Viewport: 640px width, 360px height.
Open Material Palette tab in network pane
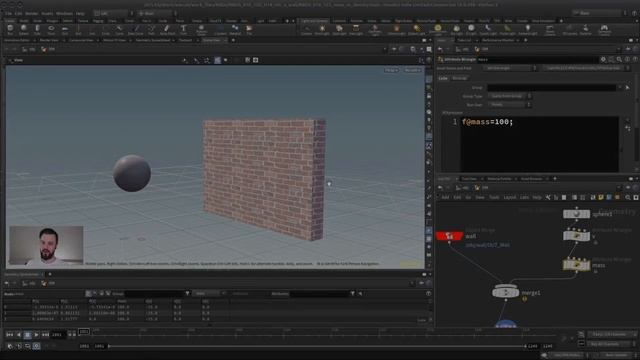(499, 179)
